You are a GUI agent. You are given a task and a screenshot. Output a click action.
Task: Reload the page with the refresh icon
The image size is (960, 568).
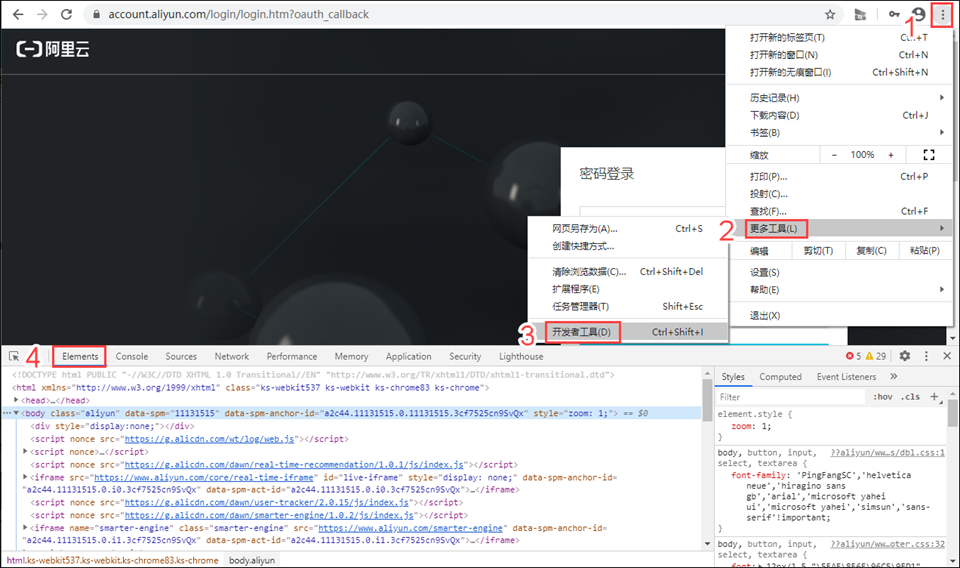[67, 15]
